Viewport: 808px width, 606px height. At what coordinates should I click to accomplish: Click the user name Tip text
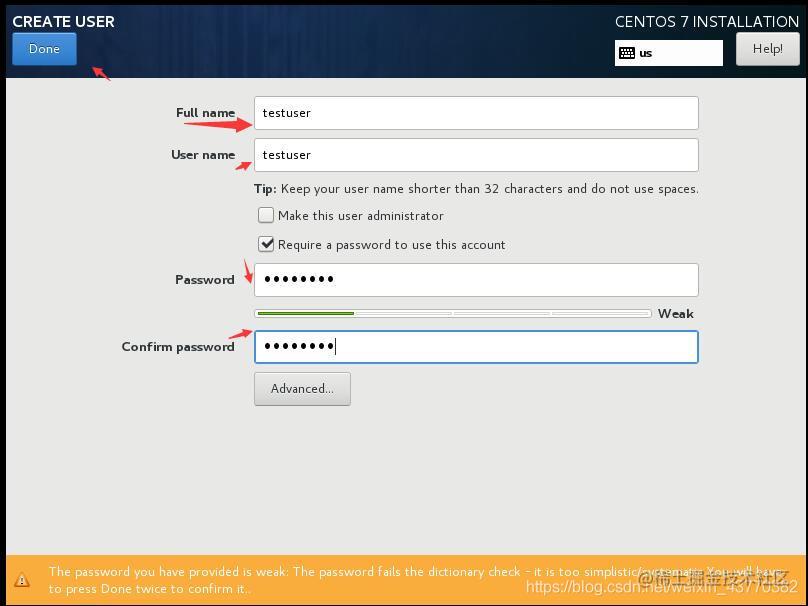pyautogui.click(x=476, y=189)
